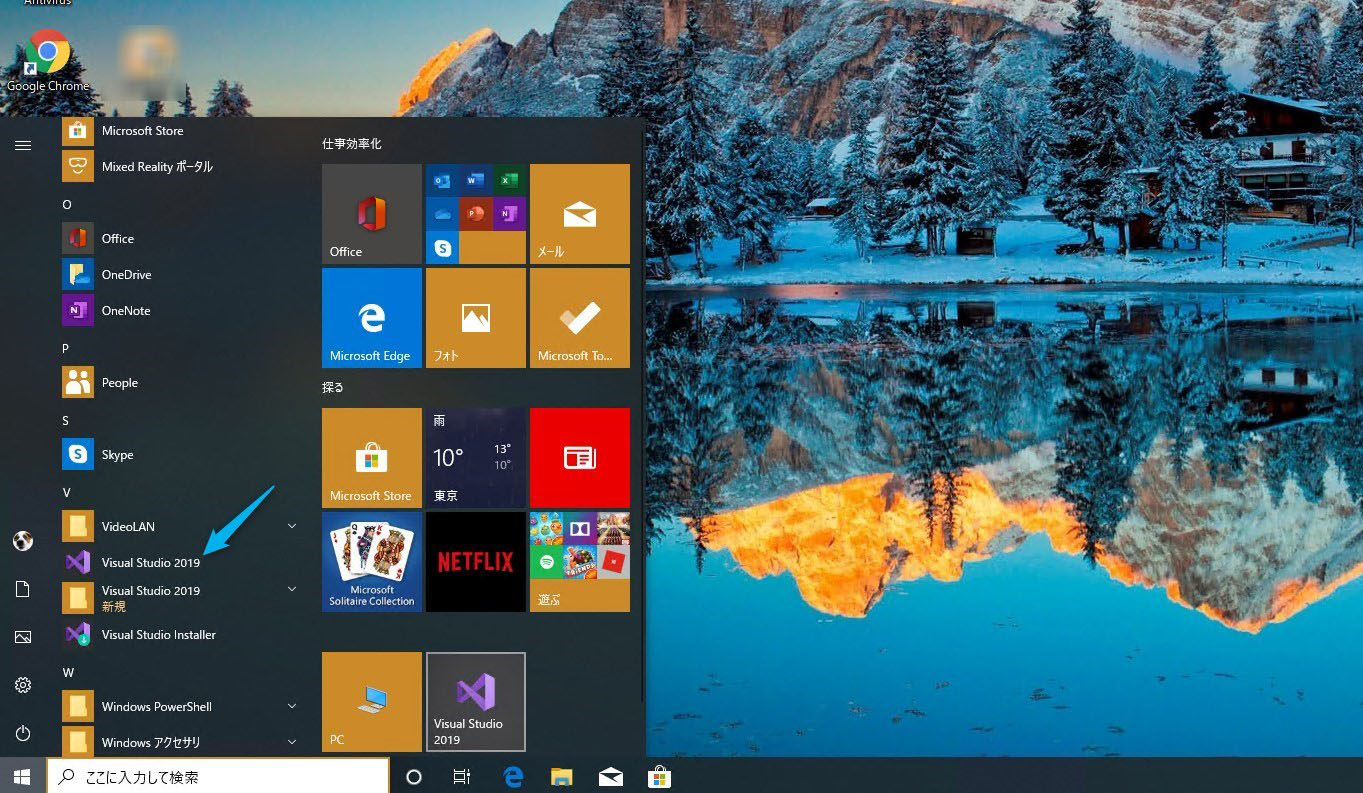Open Office from the app list
This screenshot has width=1363, height=793.
[x=180, y=238]
